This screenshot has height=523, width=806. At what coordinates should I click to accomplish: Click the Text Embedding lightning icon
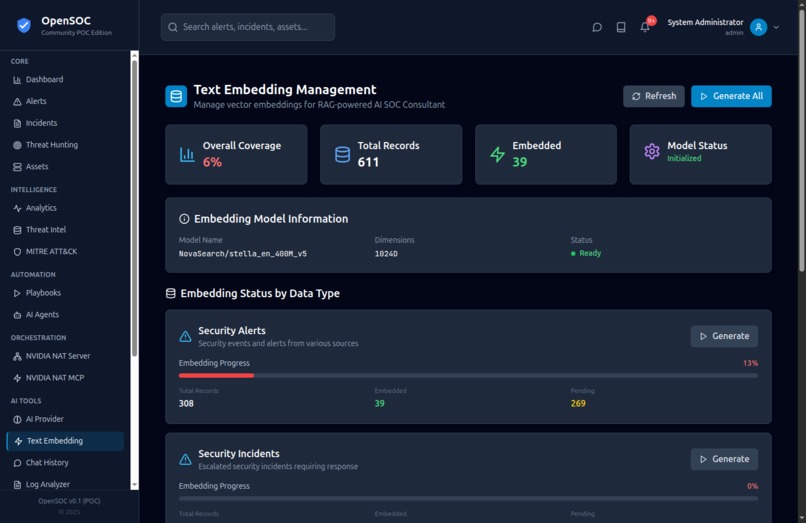click(18, 441)
